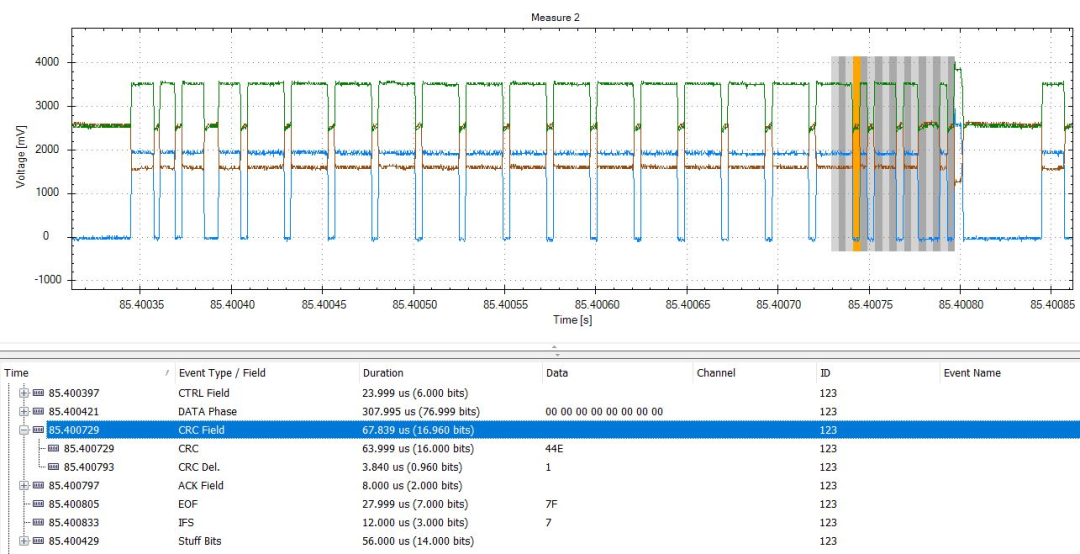The image size is (1080, 554).
Task: Click duration 3.840 us (0.960 bits)
Action: point(413,467)
